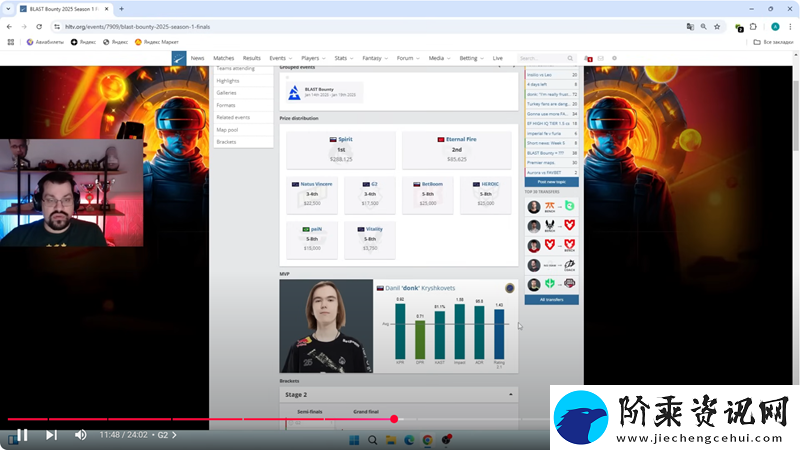Click the red video progress scrubber handle
This screenshot has height=450, width=800.
click(x=394, y=419)
